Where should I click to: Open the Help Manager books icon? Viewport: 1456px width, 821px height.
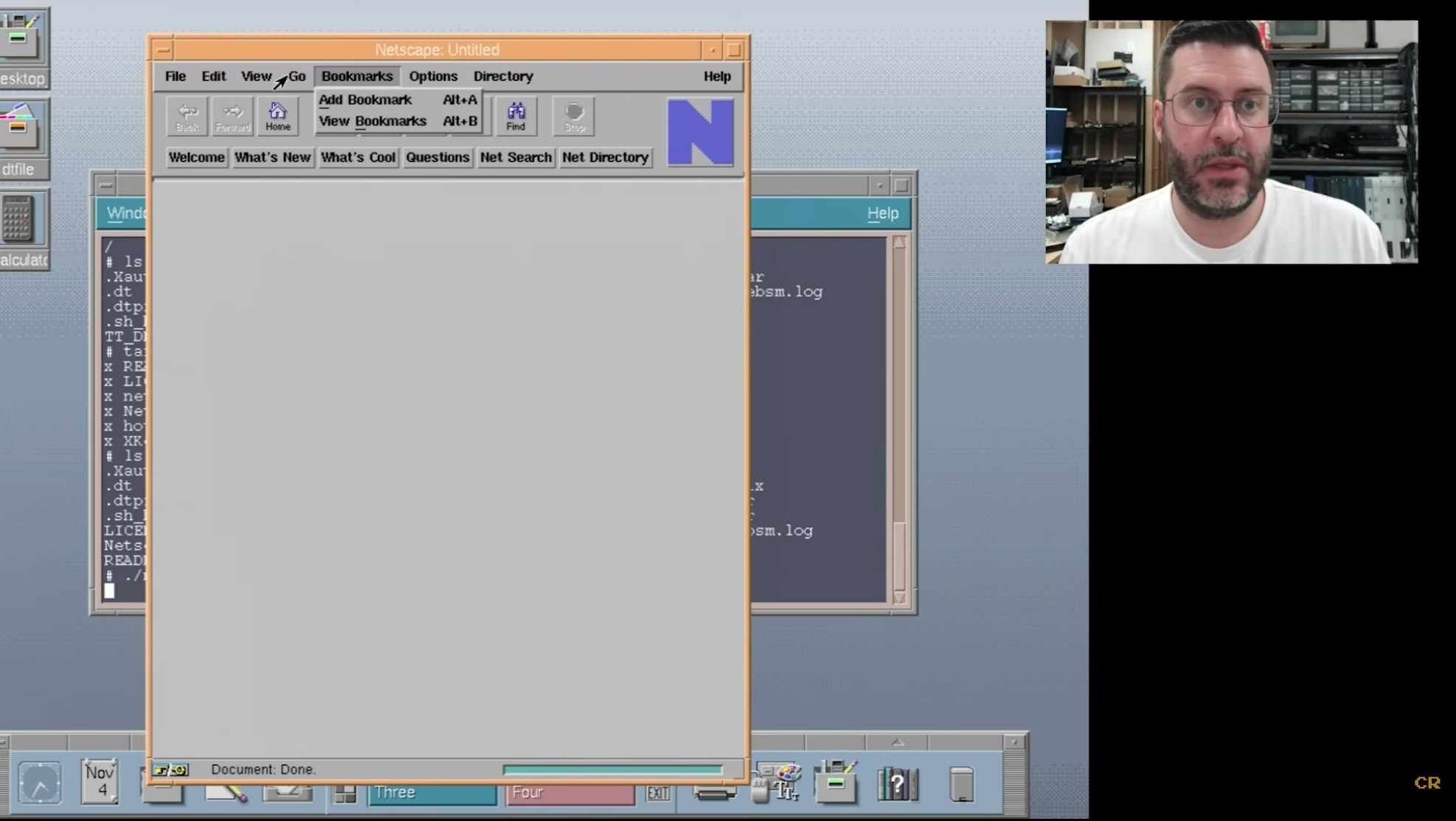(897, 783)
